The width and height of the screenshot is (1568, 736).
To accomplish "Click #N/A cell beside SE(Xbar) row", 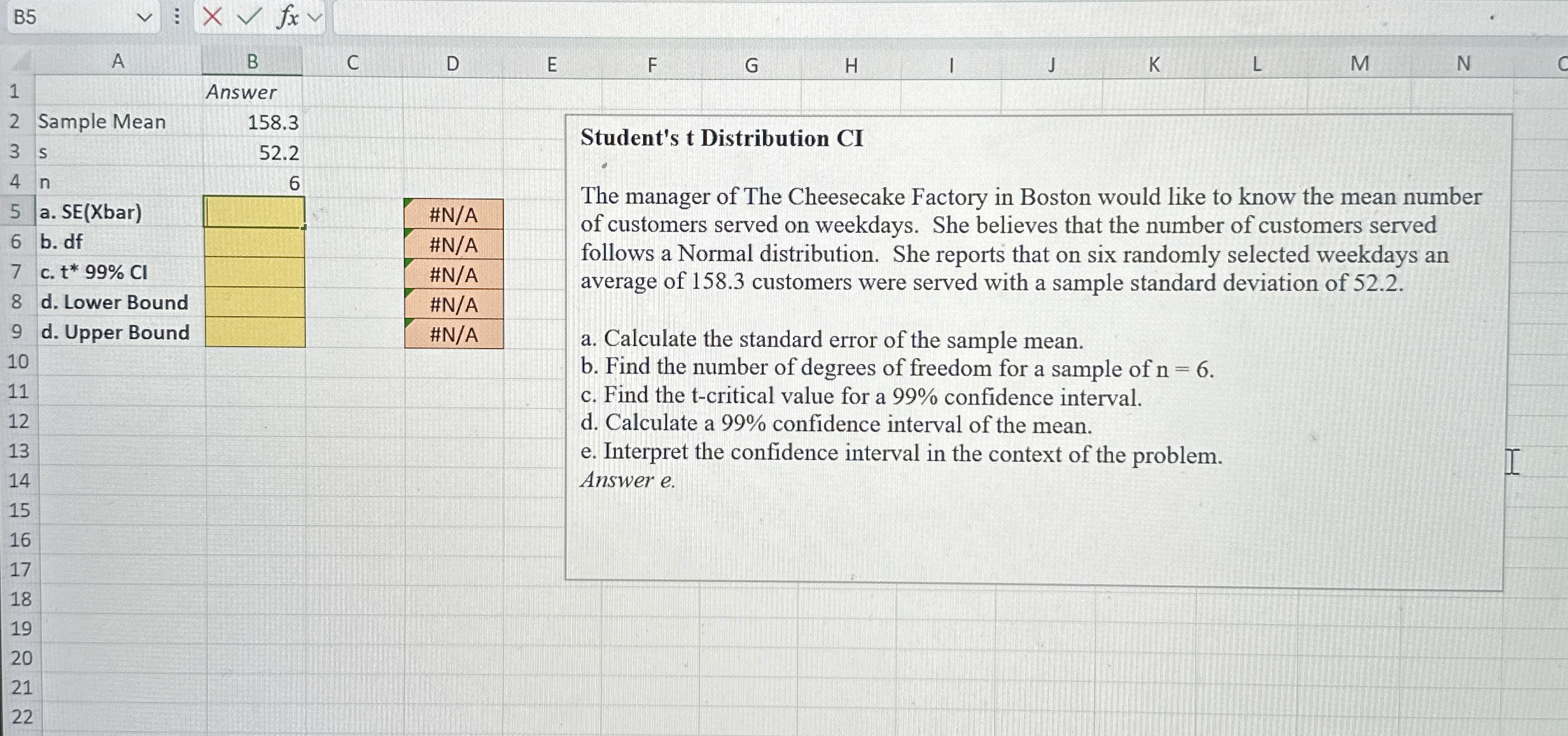I will point(453,214).
